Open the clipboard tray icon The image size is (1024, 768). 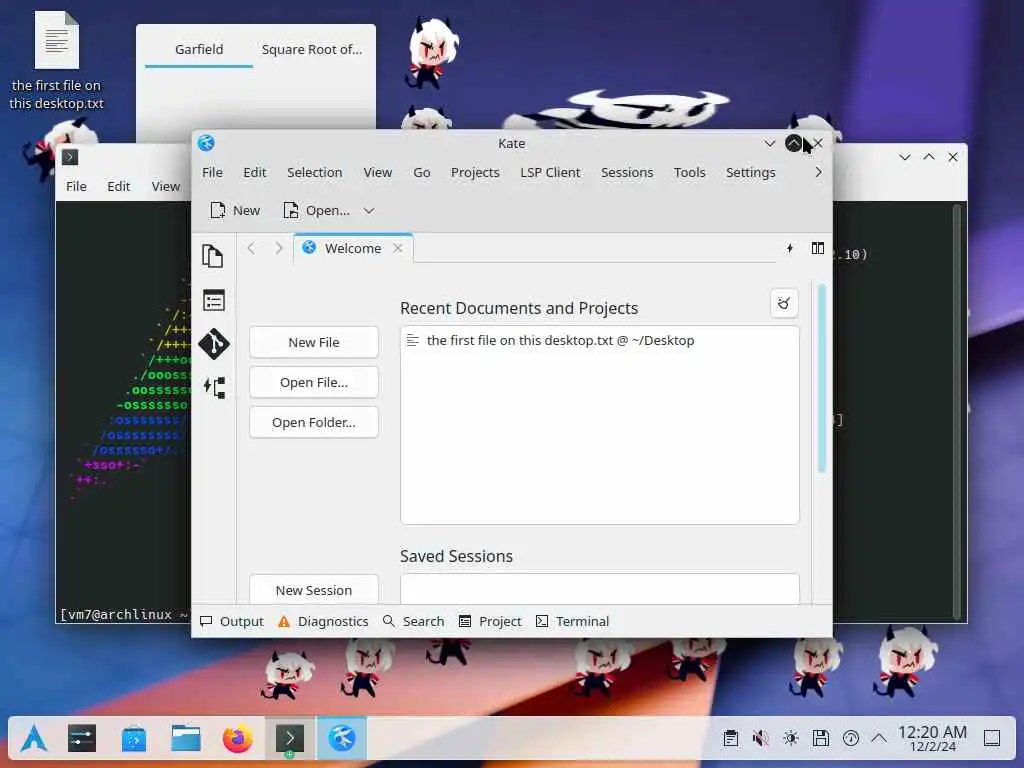coord(731,739)
